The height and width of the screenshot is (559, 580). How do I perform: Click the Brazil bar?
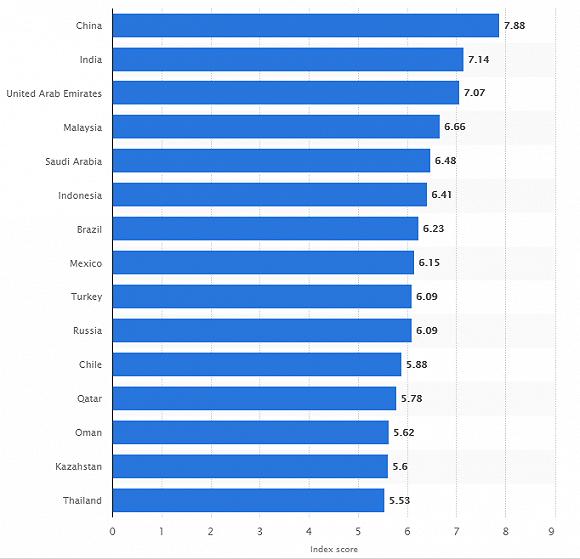pos(266,229)
